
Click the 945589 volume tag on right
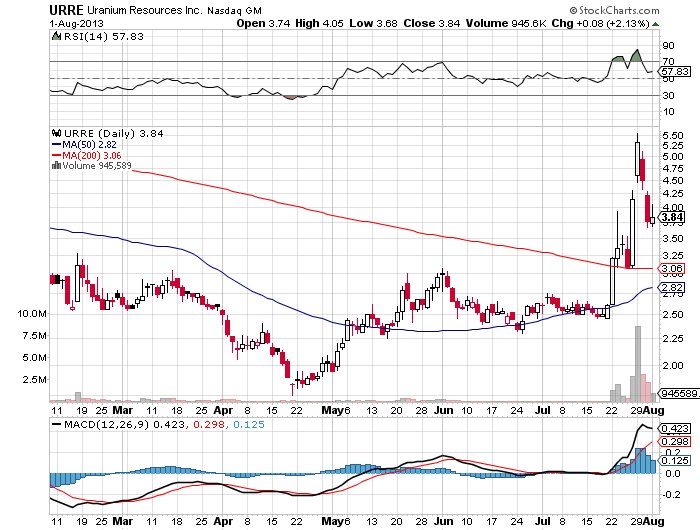point(679,394)
